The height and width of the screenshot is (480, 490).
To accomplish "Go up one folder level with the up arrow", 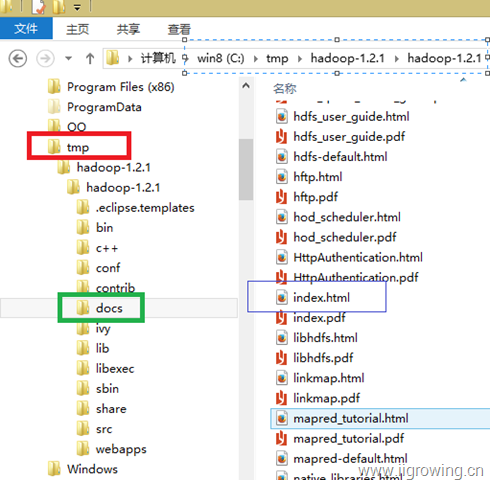I will (90, 59).
